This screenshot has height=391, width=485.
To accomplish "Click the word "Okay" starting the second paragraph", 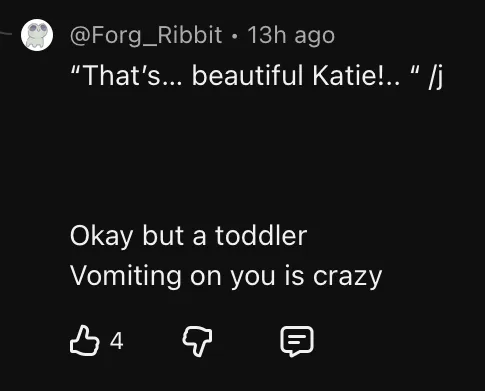I will [101, 237].
